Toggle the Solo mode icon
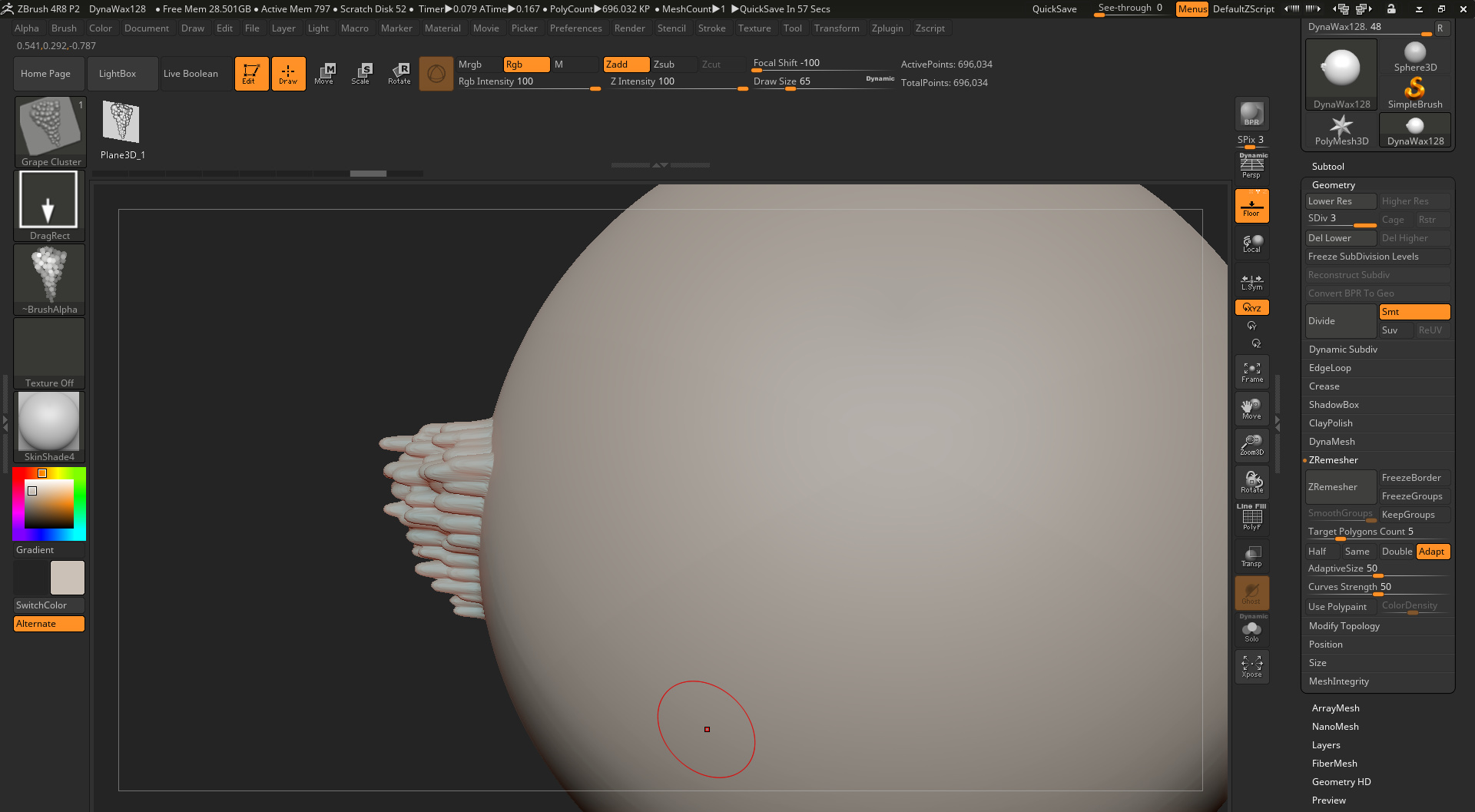This screenshot has height=812, width=1475. pos(1251,630)
